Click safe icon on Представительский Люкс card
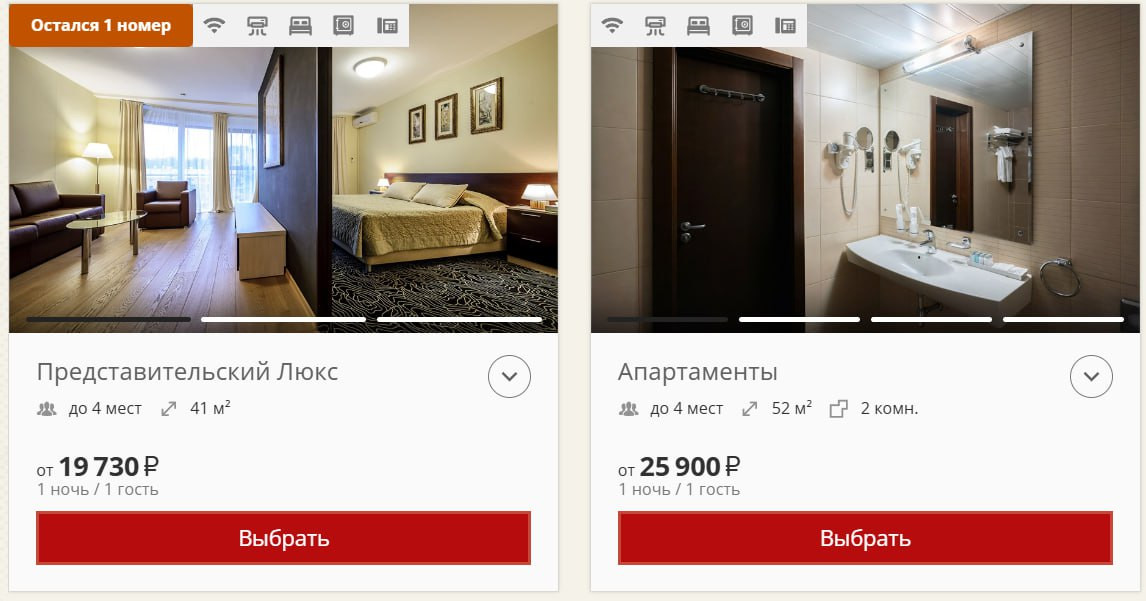This screenshot has height=601, width=1146. pos(344,26)
